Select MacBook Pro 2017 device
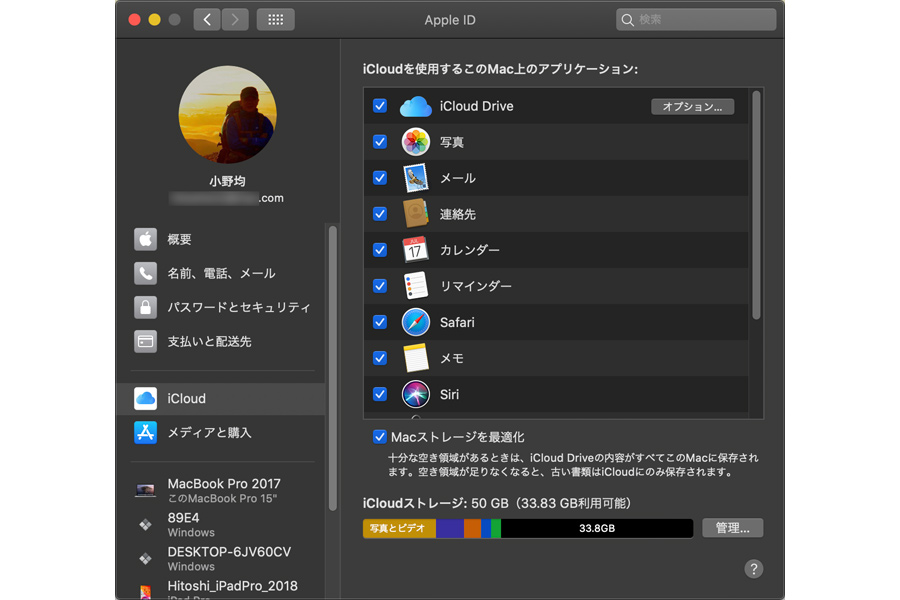900x600 pixels. point(224,489)
